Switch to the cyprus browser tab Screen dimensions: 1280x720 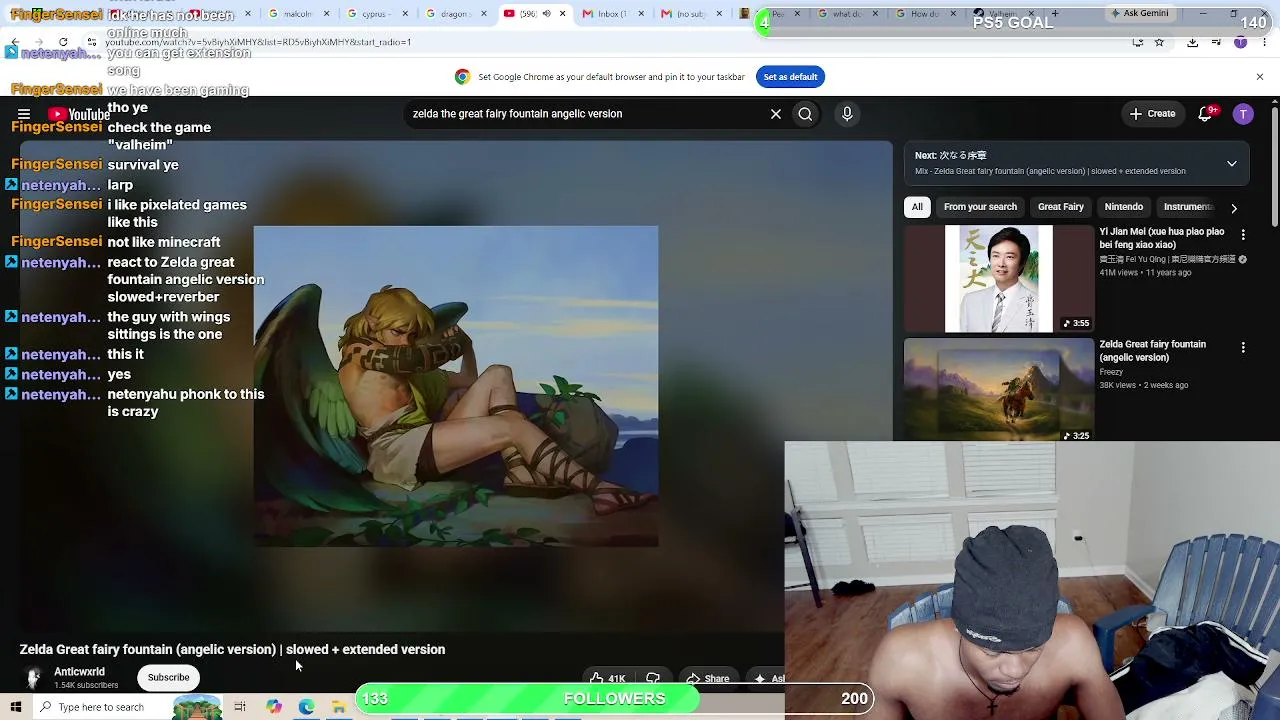pos(375,14)
